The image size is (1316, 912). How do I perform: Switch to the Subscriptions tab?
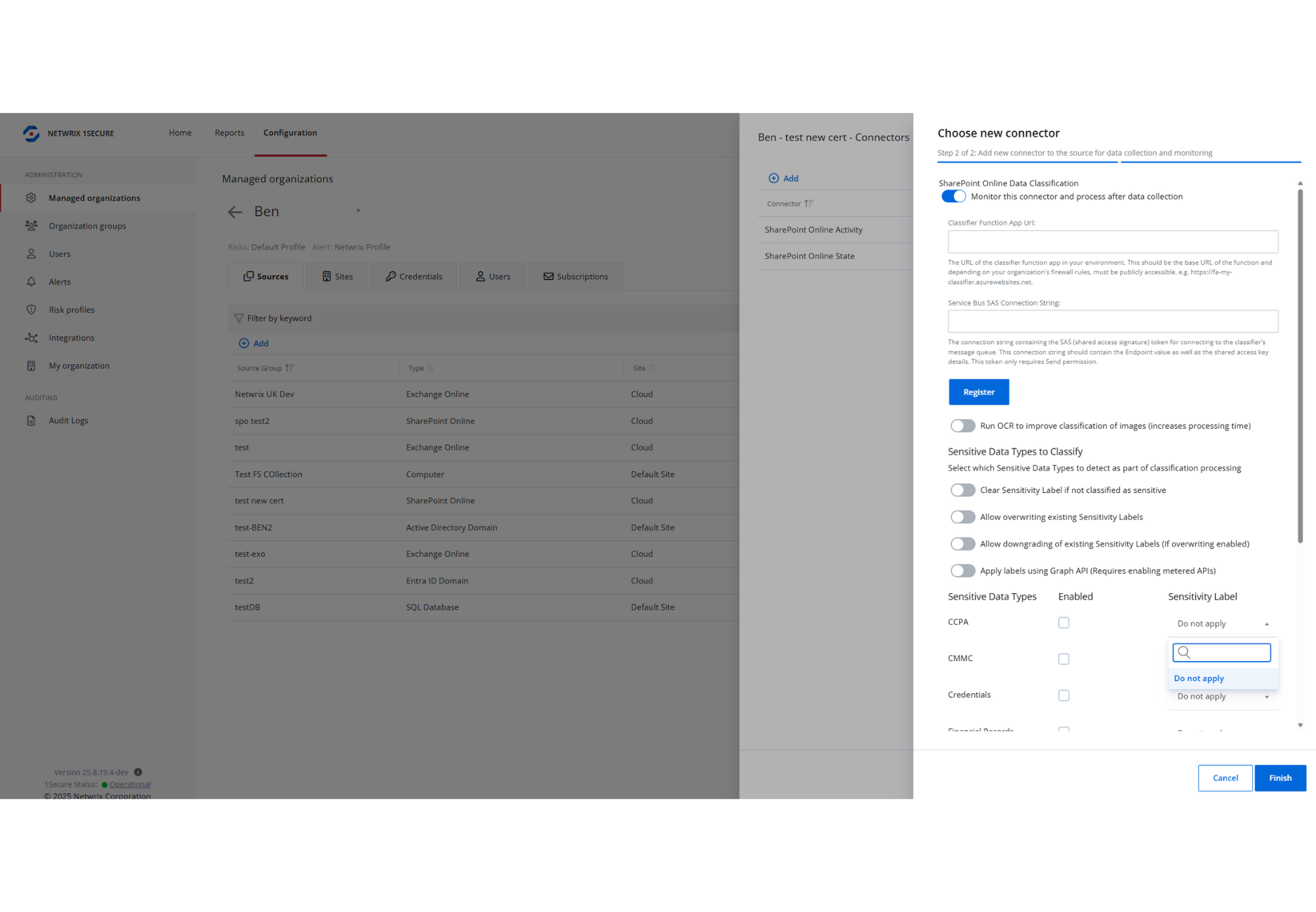[575, 276]
